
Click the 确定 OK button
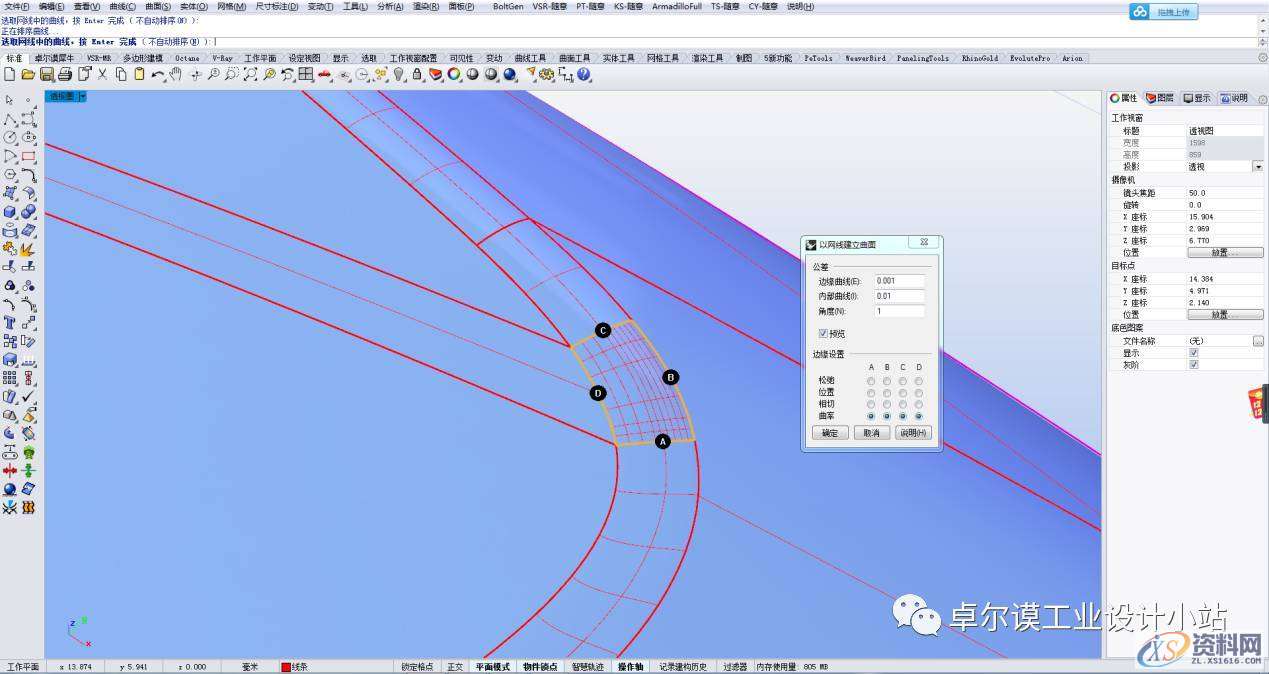coord(830,433)
